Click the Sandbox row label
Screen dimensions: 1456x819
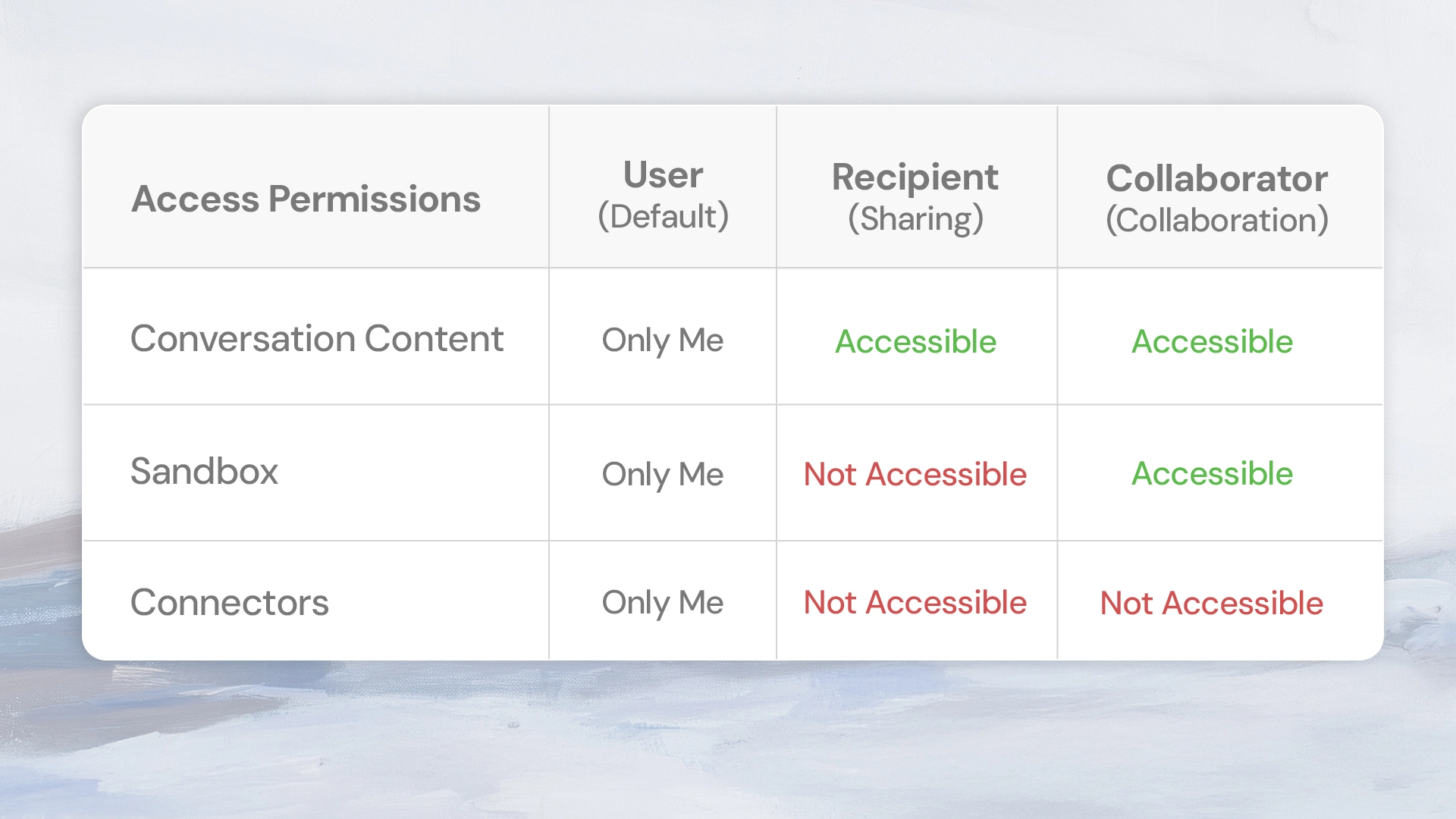(204, 471)
